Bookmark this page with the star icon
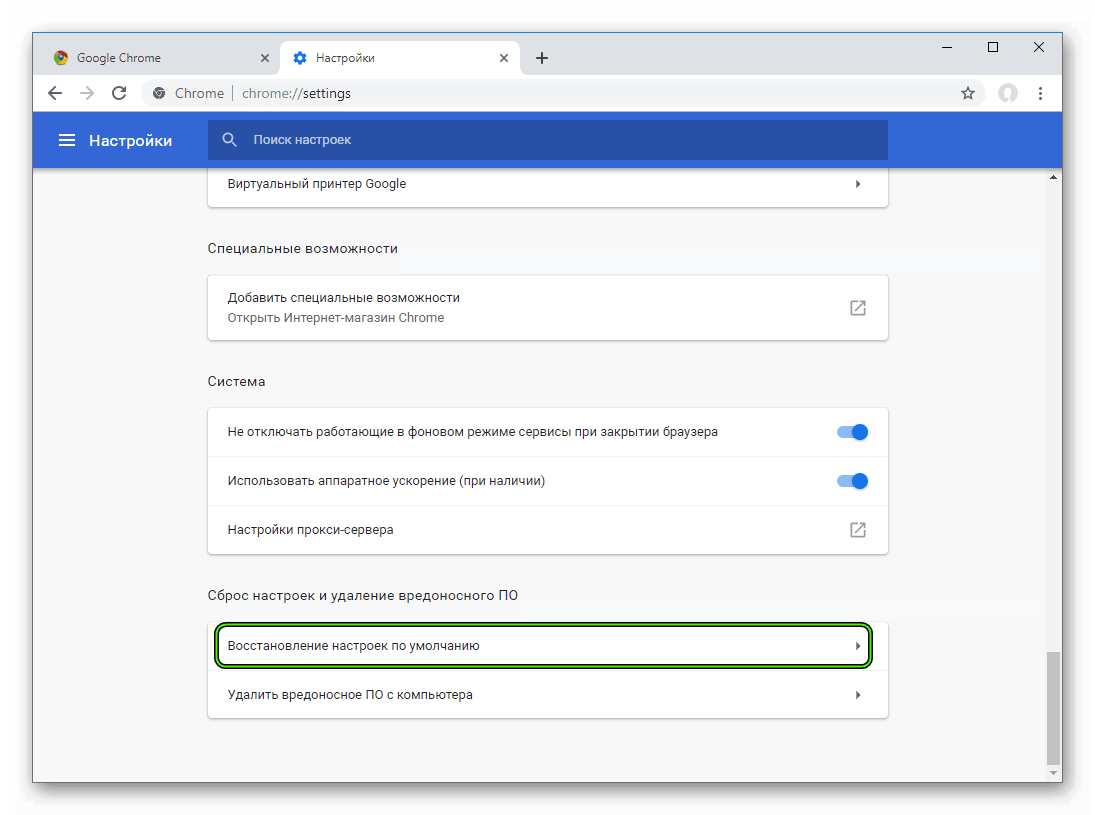 coord(968,93)
